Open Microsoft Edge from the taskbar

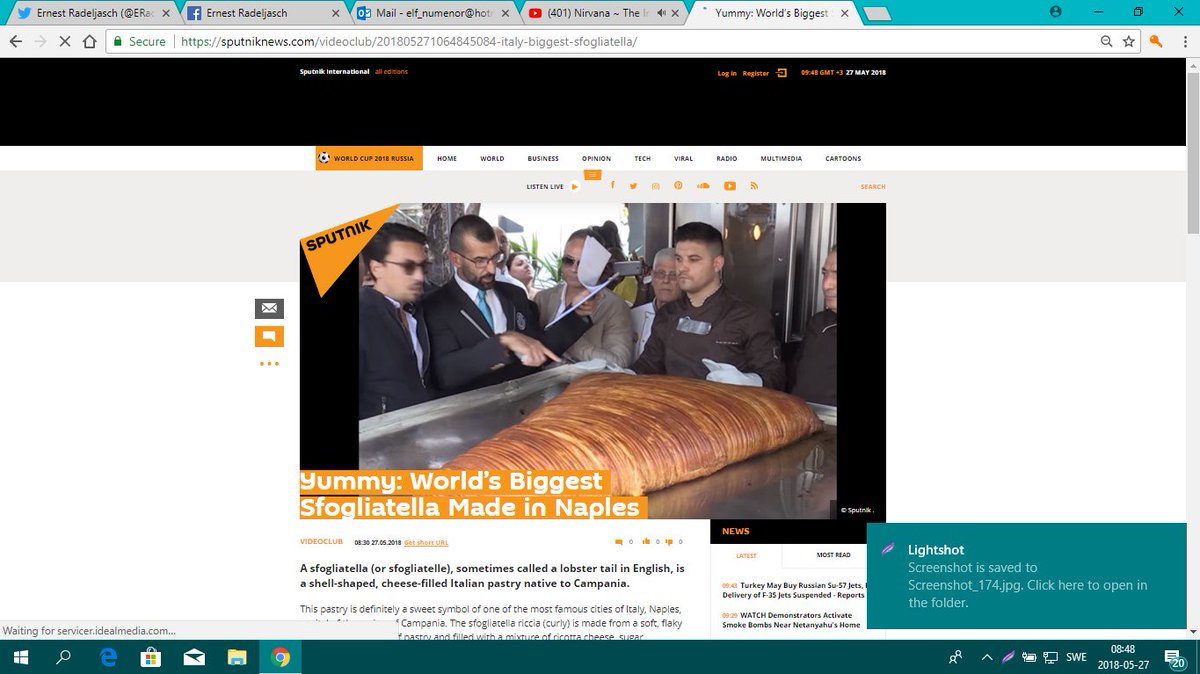coord(108,657)
